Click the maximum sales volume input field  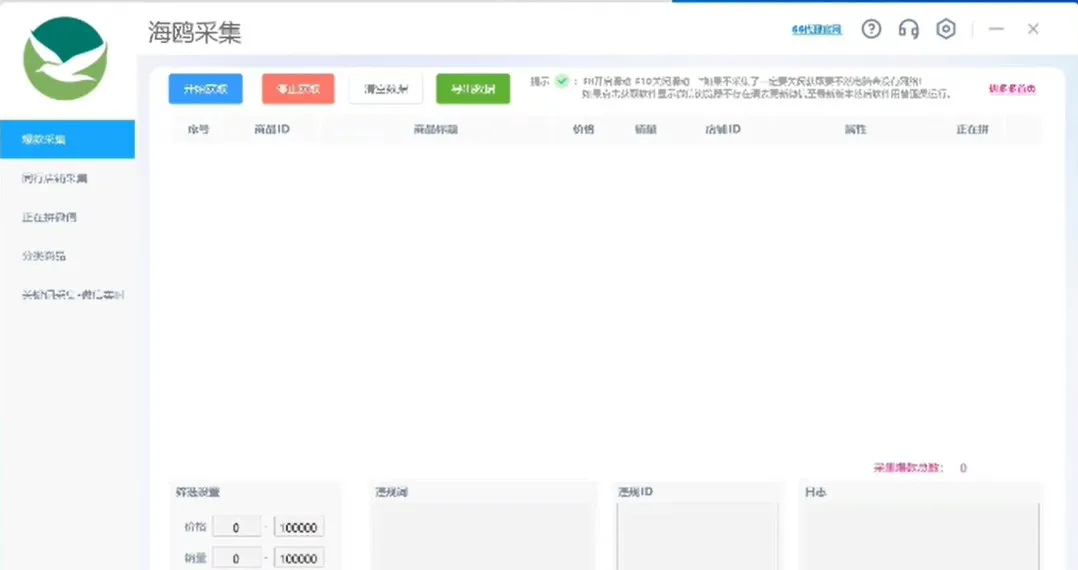point(299,558)
